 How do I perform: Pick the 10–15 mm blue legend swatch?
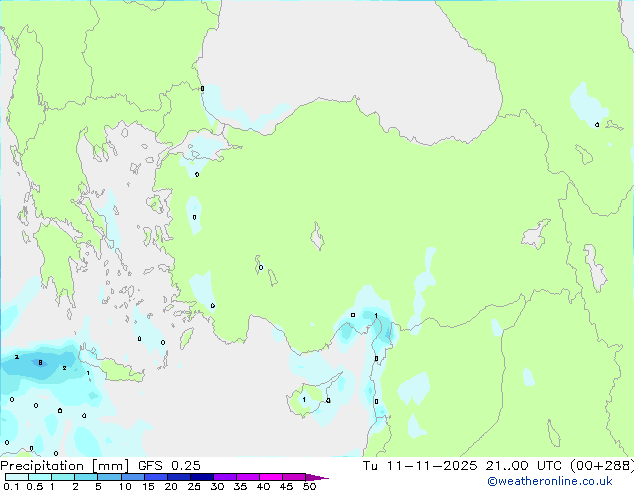pyautogui.click(x=132, y=477)
